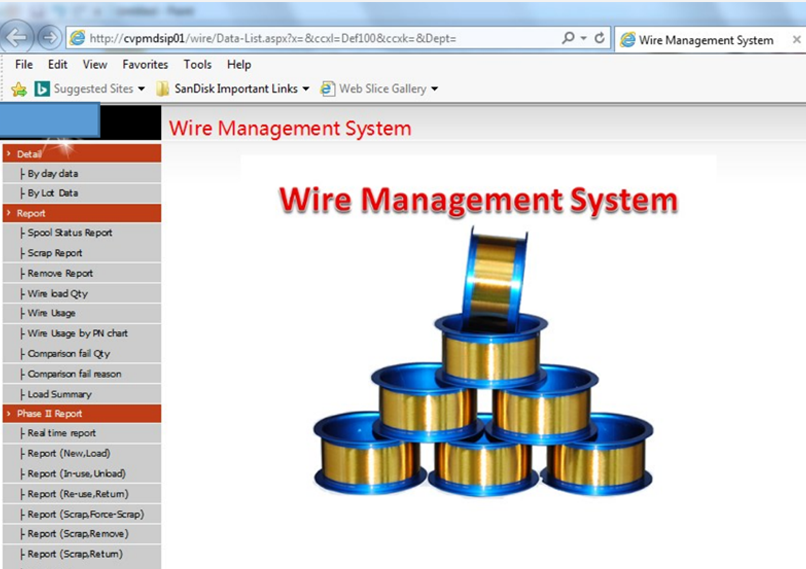Click the SanDisk Important Links folder icon

tap(162, 89)
